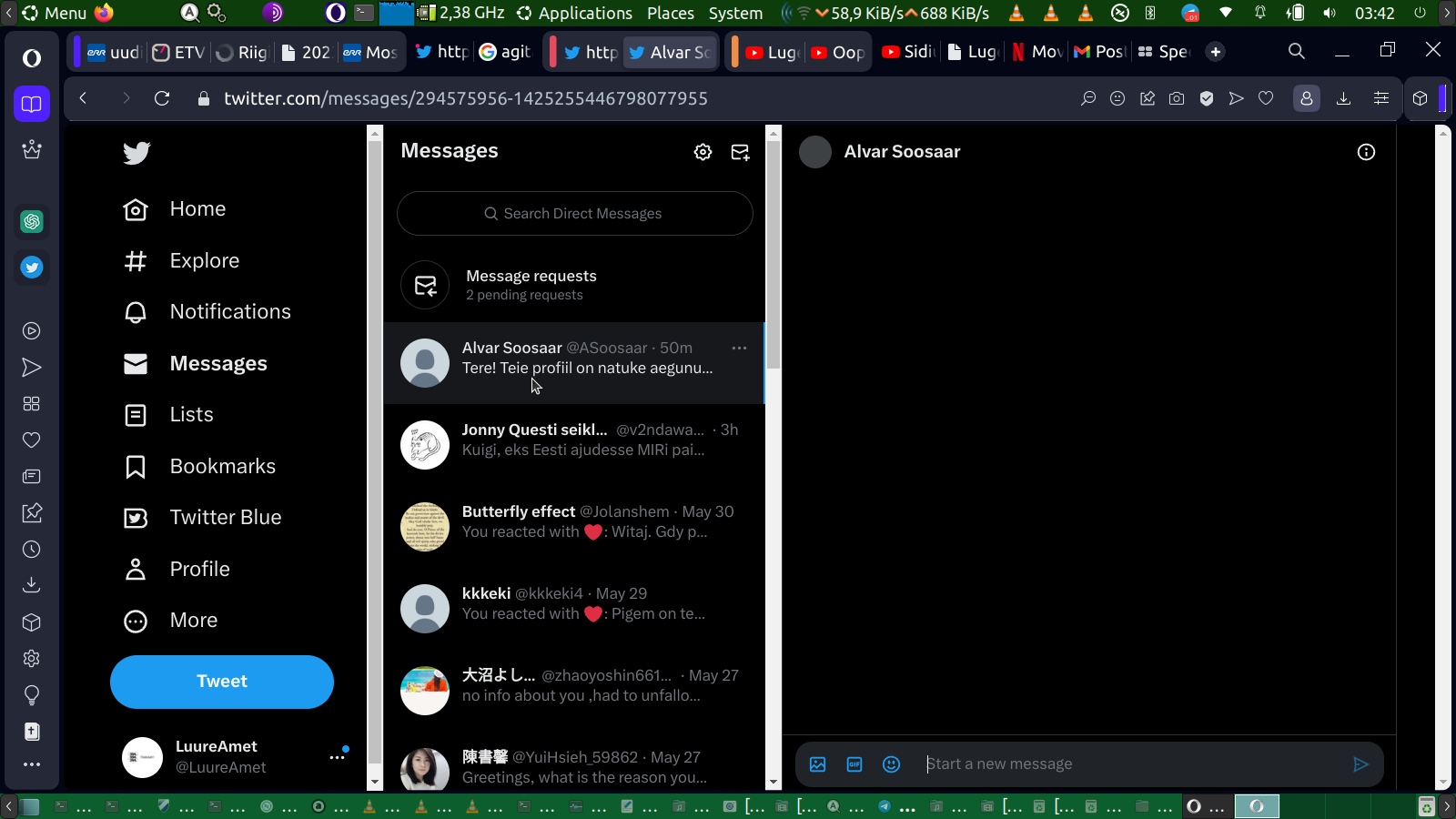
Task: Open Opera main menu logo
Action: [x=32, y=58]
